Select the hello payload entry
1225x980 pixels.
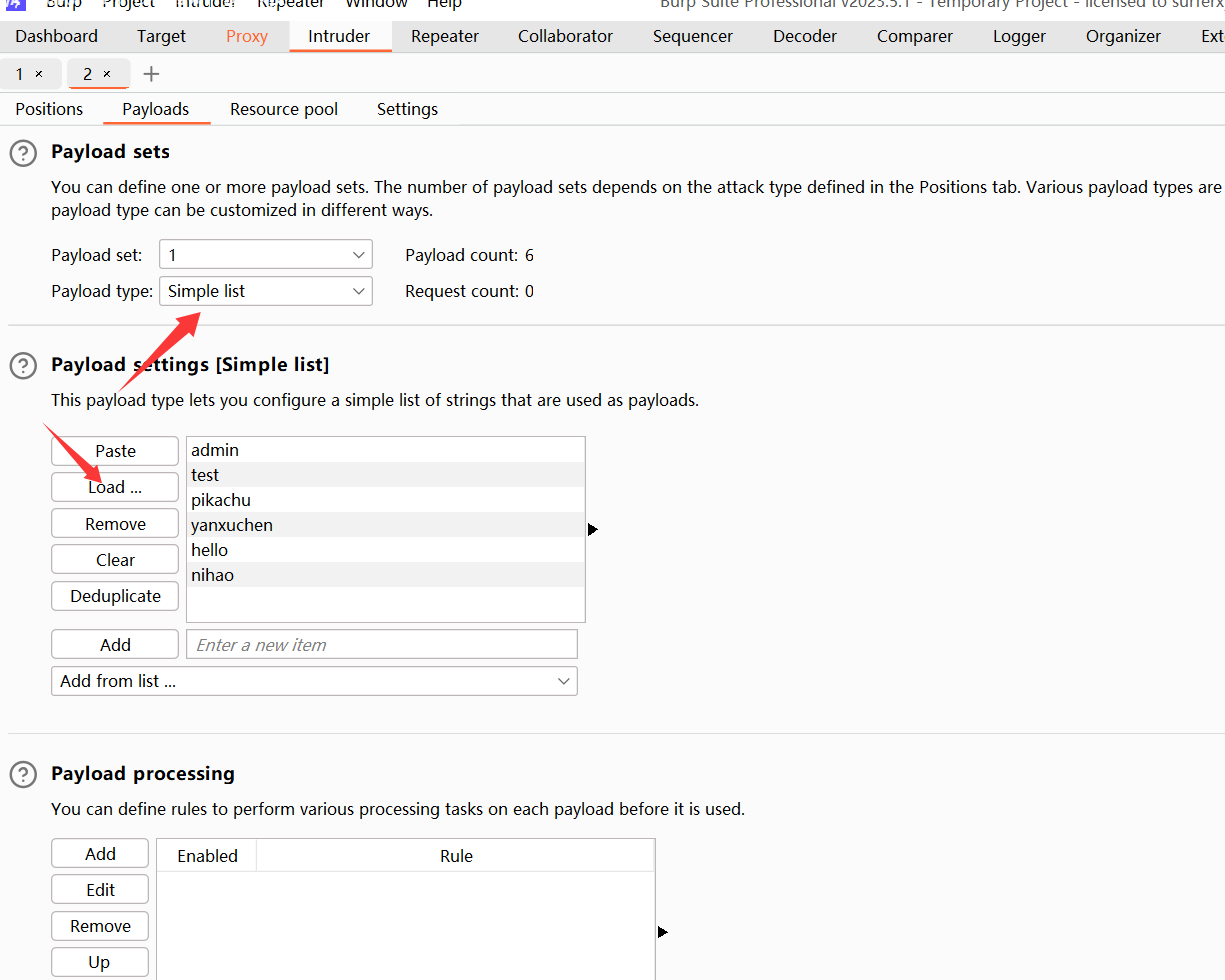click(385, 550)
